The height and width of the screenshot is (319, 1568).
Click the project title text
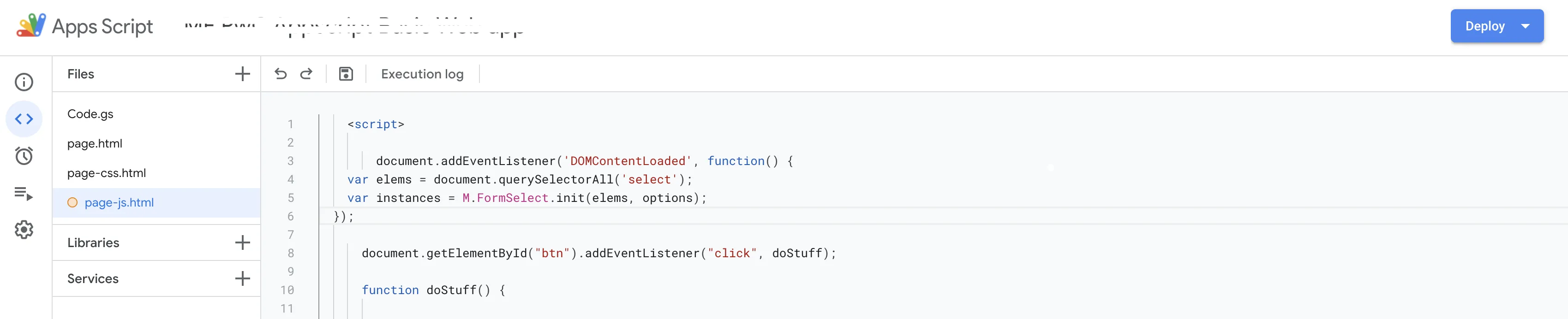click(353, 27)
